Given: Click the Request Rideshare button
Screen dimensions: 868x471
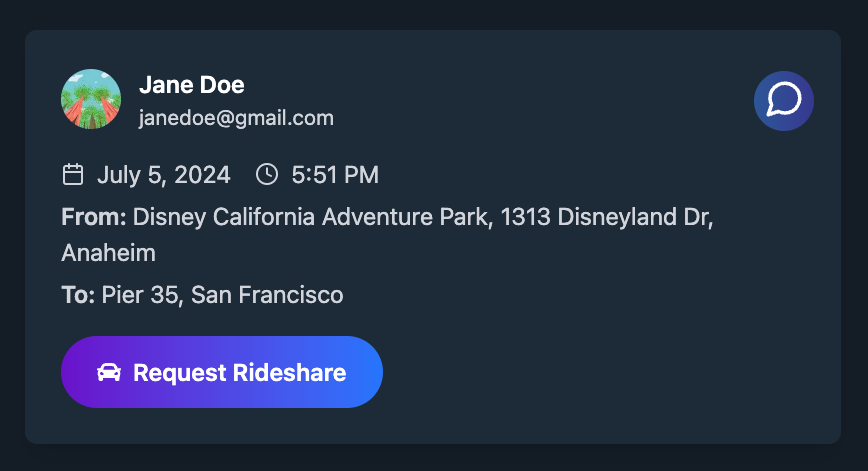Looking at the screenshot, I should [x=222, y=372].
